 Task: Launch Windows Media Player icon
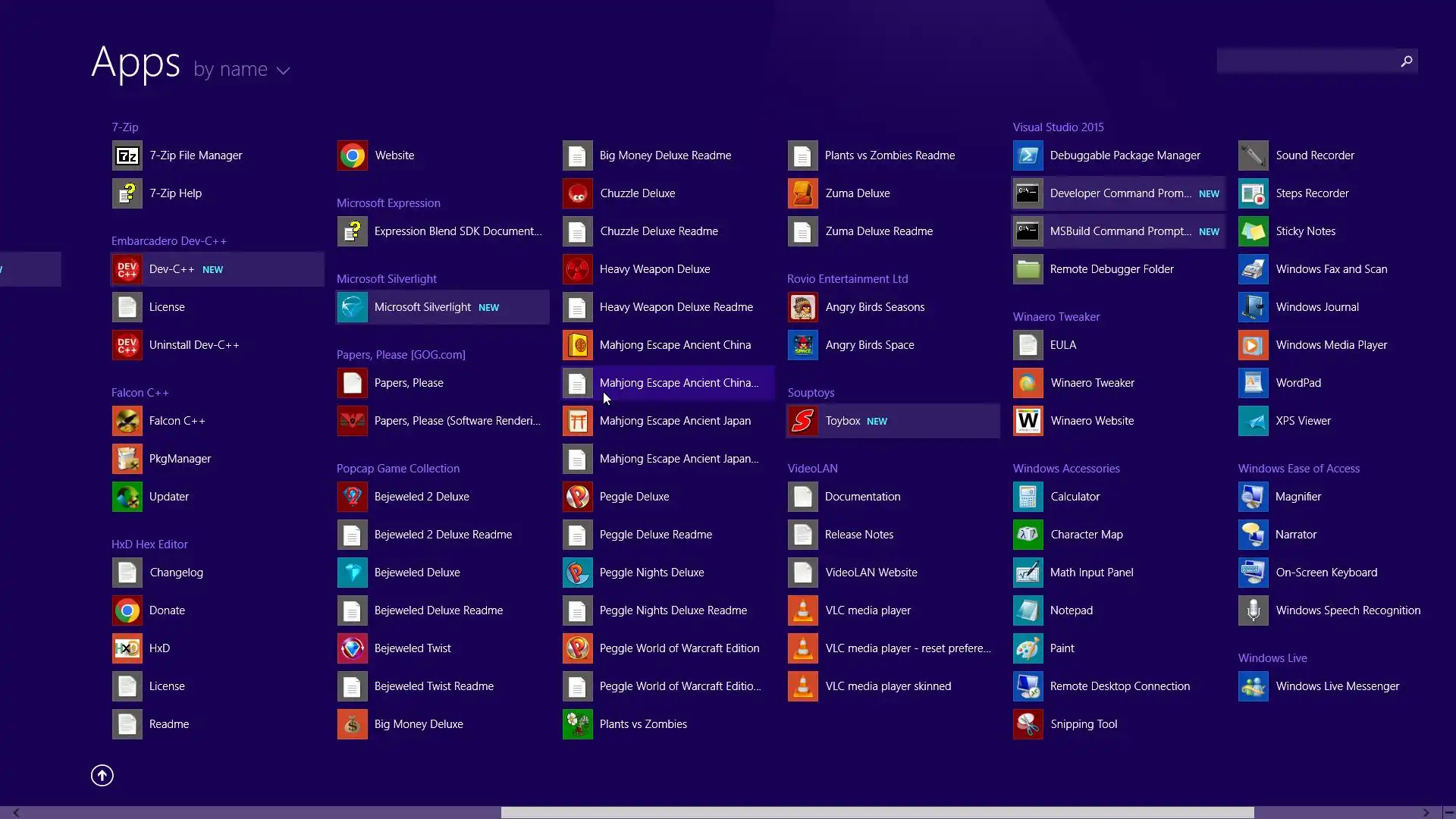[x=1253, y=345]
